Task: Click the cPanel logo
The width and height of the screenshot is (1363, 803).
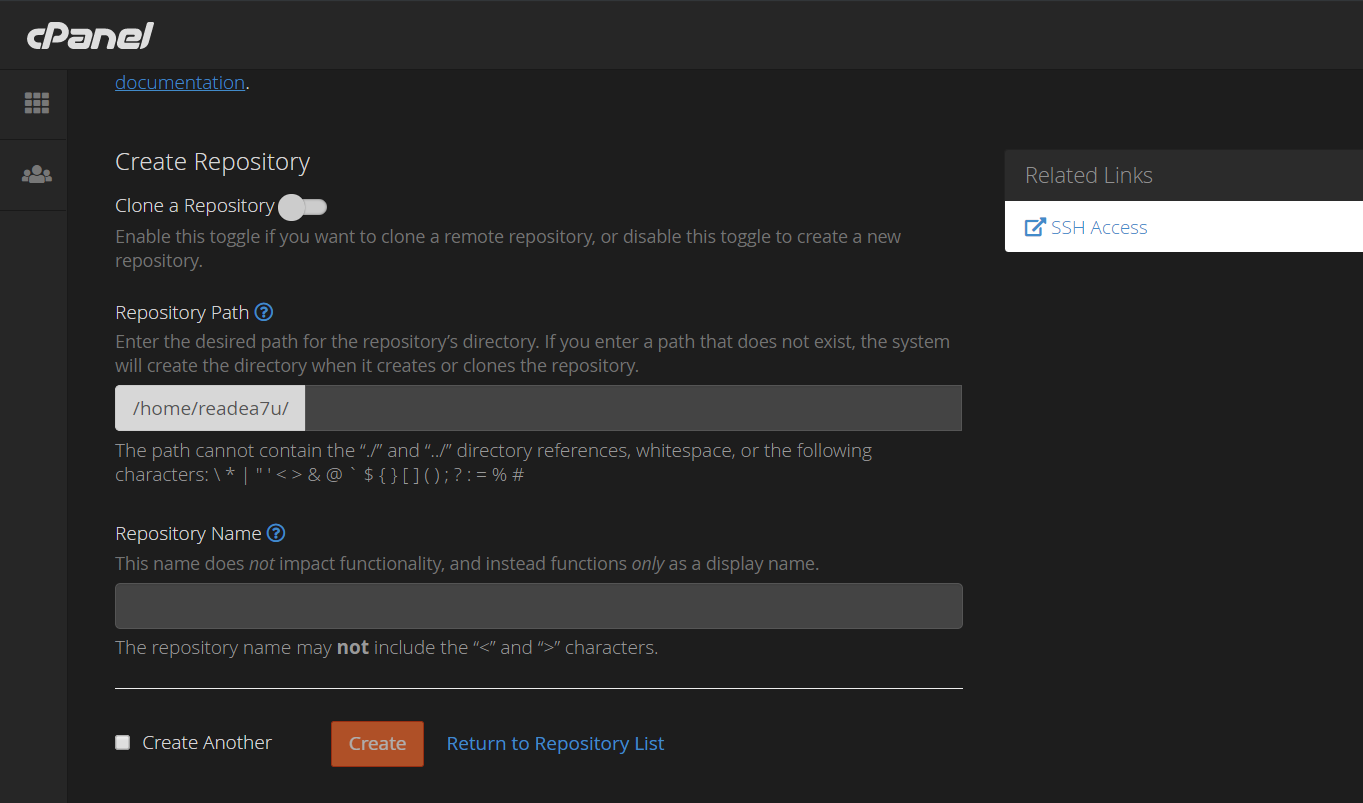Action: pyautogui.click(x=90, y=36)
